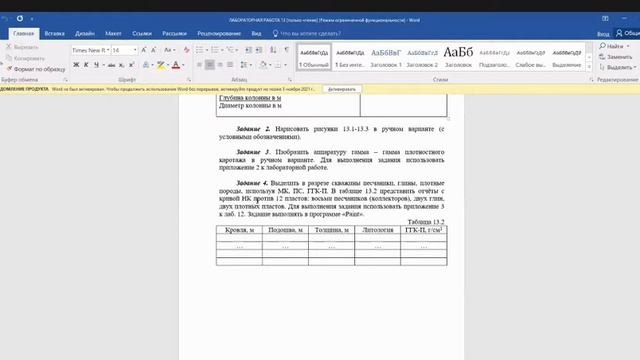Viewport: 640px width, 360px height.
Task: Click the save/refresh icon in title bar
Action: pos(20,18)
